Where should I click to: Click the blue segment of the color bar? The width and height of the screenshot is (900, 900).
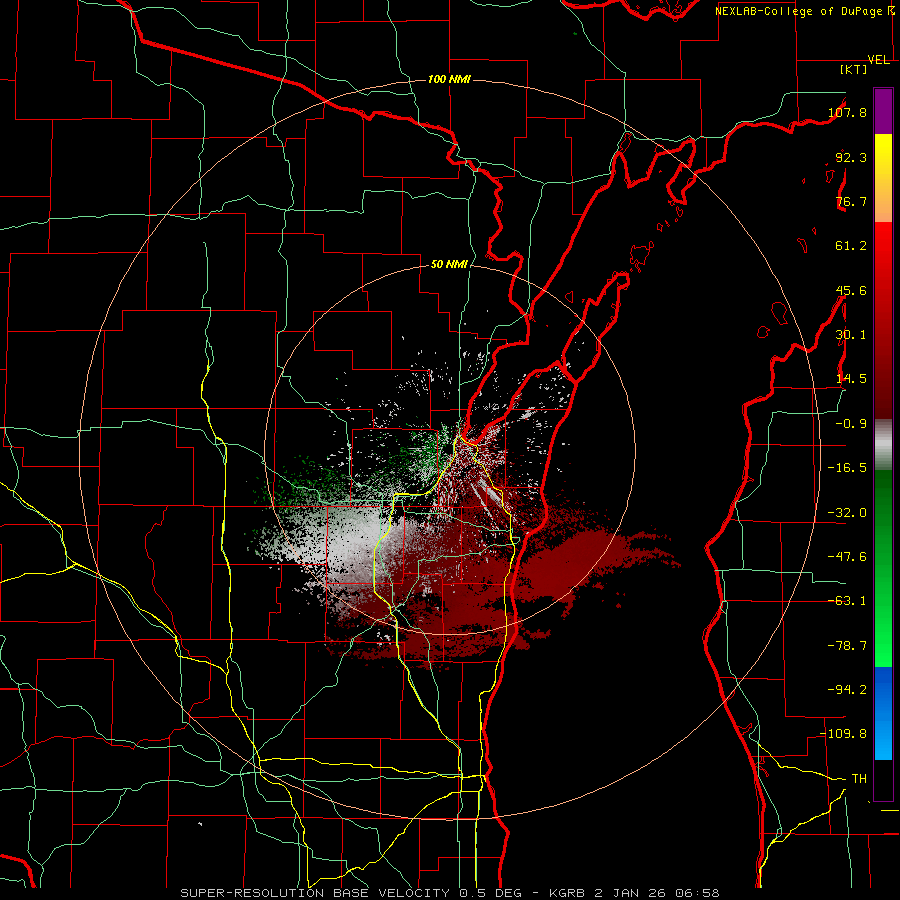(883, 713)
